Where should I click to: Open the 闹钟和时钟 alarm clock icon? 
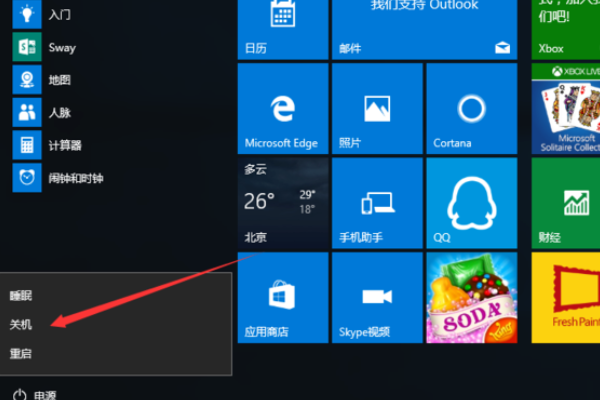click(27, 178)
